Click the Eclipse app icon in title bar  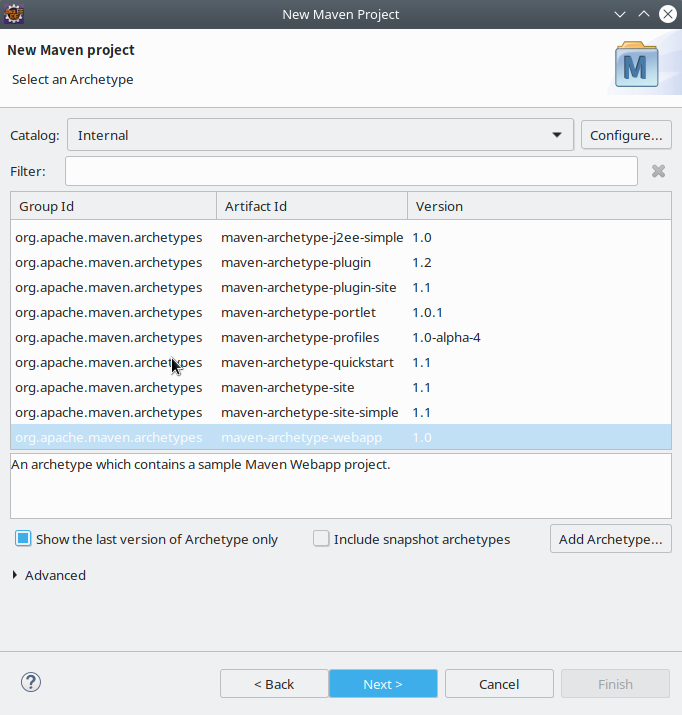pyautogui.click(x=14, y=14)
